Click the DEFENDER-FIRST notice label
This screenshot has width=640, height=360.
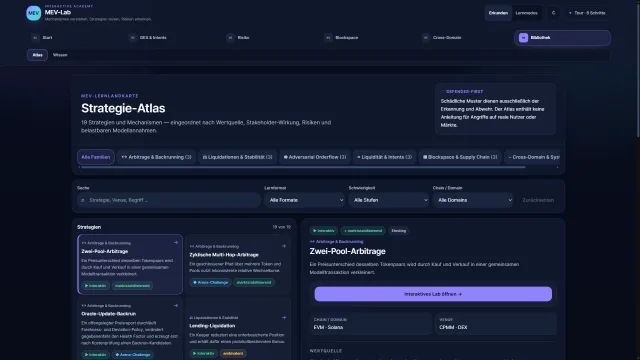tap(464, 91)
